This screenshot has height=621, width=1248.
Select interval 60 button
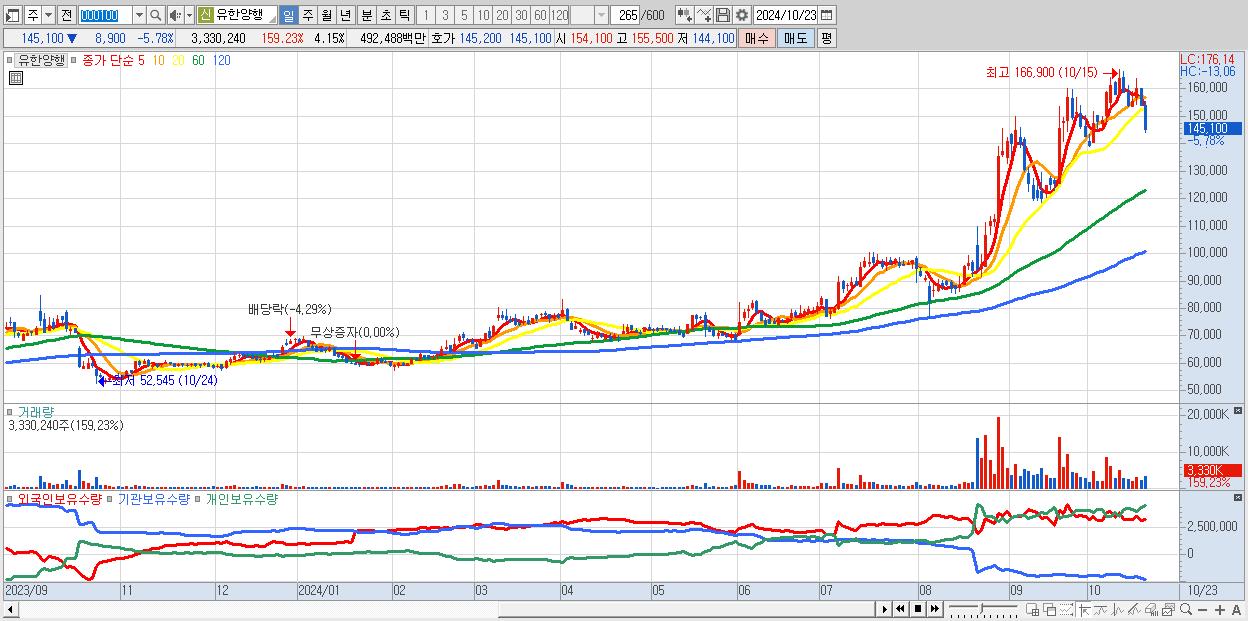click(540, 15)
